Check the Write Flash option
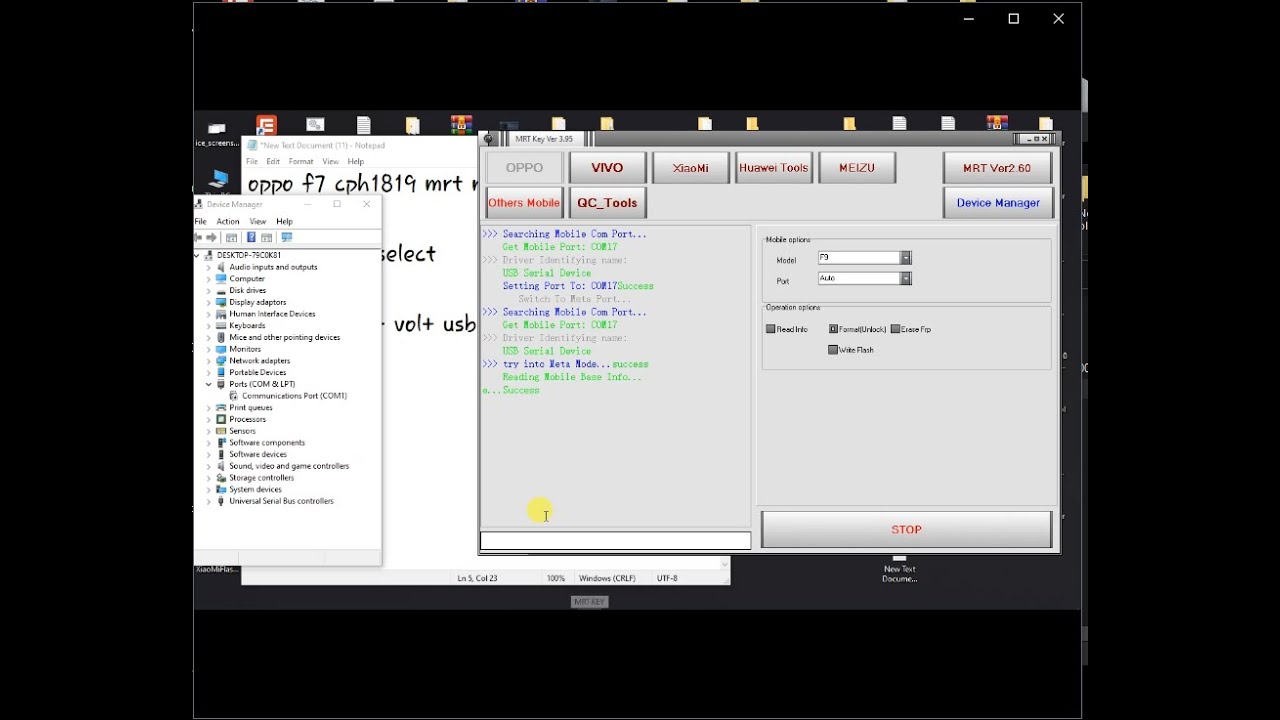Image resolution: width=1280 pixels, height=720 pixels. click(833, 350)
